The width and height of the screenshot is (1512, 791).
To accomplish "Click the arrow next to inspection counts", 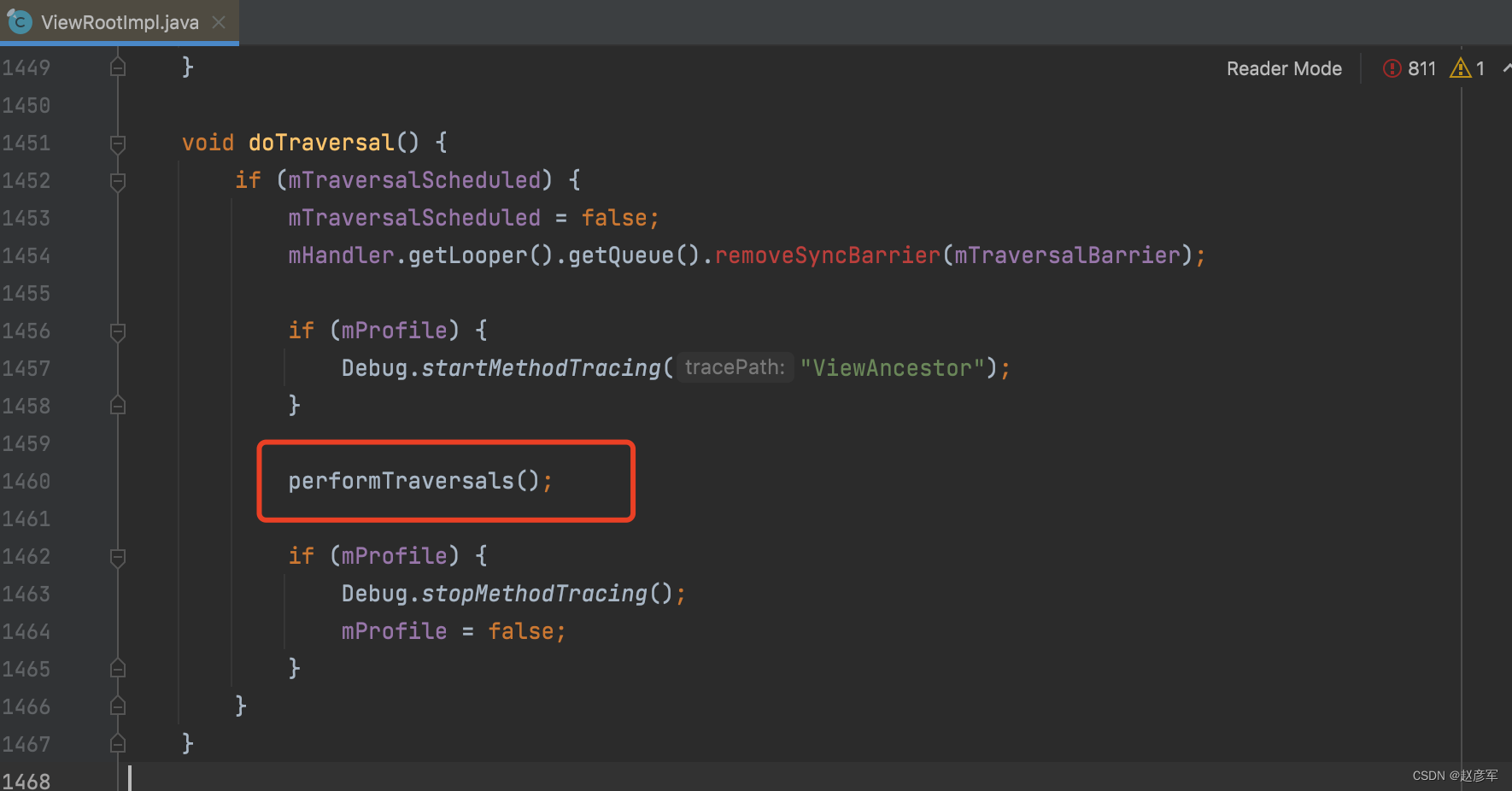I will 1506,68.
